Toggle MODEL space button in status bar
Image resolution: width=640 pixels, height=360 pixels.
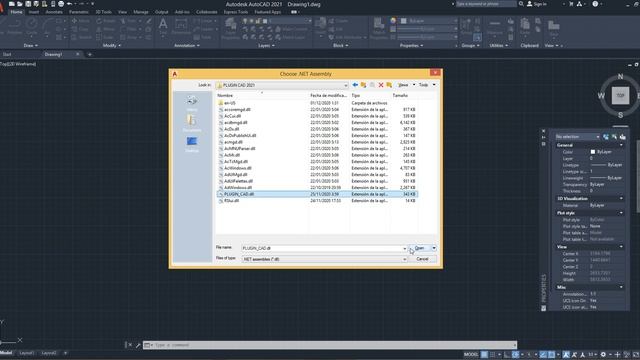tap(471, 354)
